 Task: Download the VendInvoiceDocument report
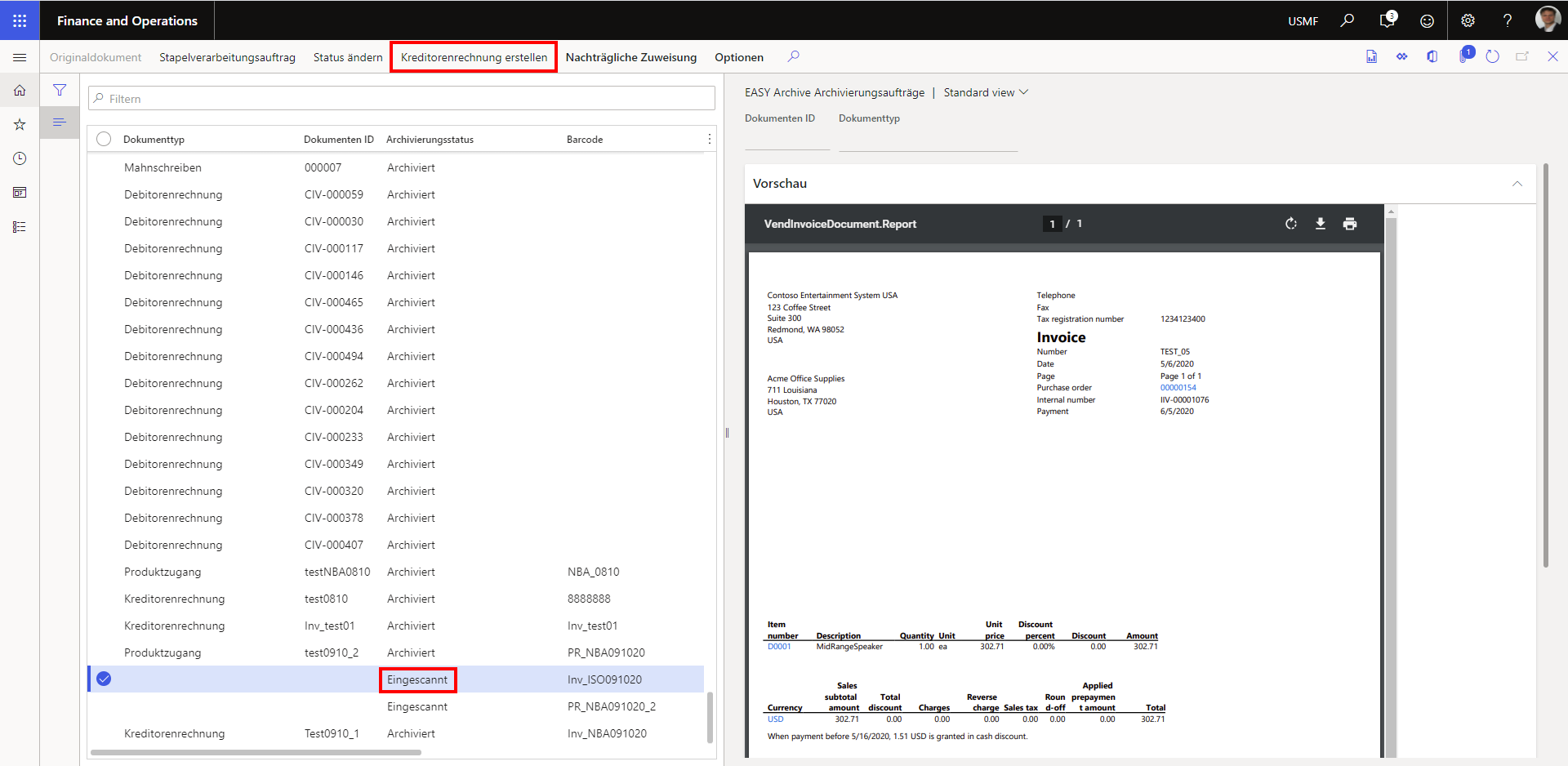tap(1321, 224)
